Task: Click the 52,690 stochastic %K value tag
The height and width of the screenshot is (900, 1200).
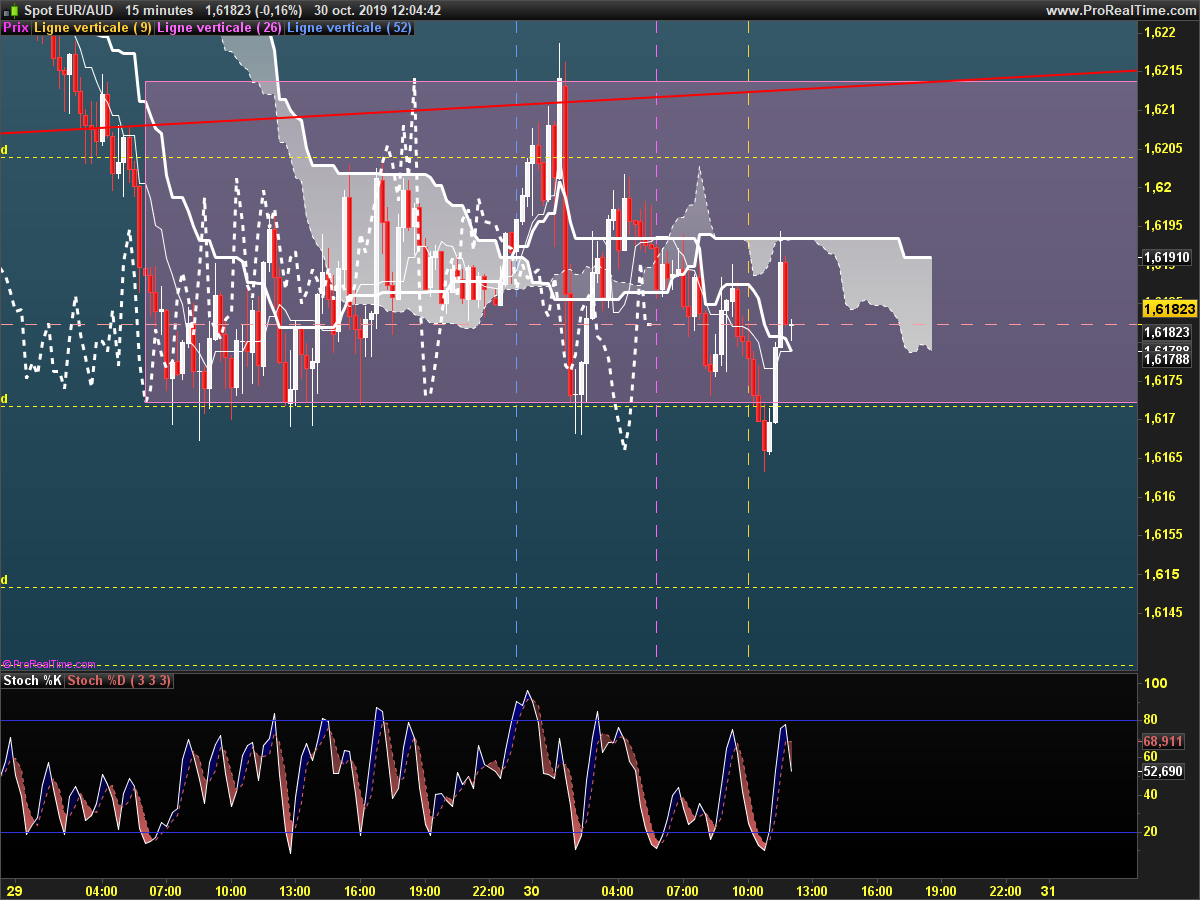Action: 1164,771
